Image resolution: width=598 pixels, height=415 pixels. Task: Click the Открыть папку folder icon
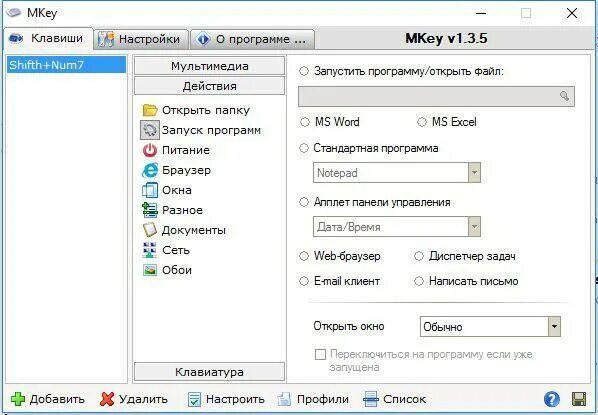coord(150,110)
